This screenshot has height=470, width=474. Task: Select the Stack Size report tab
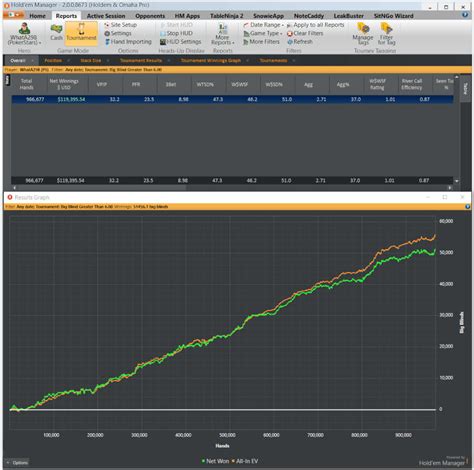91,61
